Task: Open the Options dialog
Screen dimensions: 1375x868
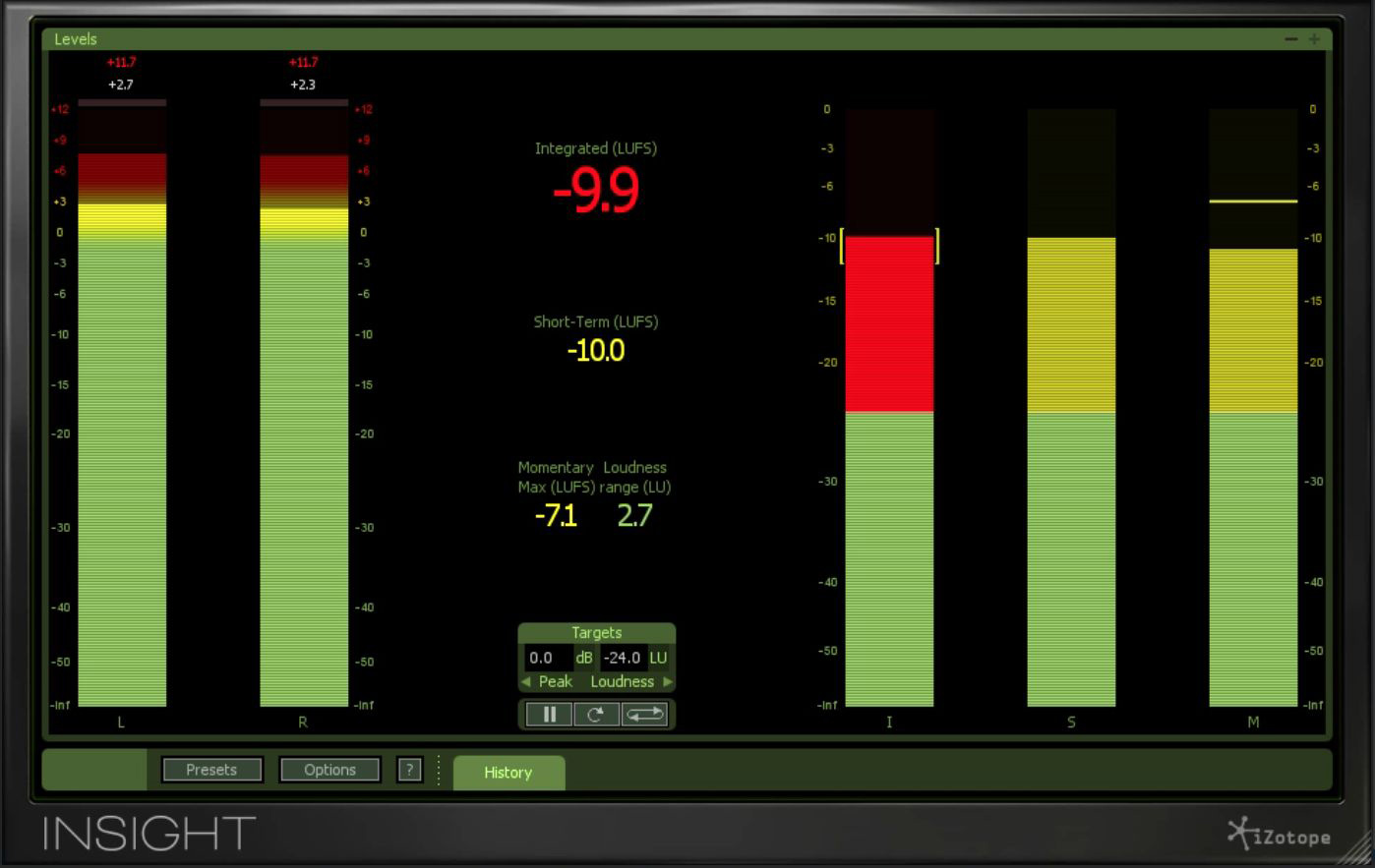Action: pyautogui.click(x=329, y=770)
